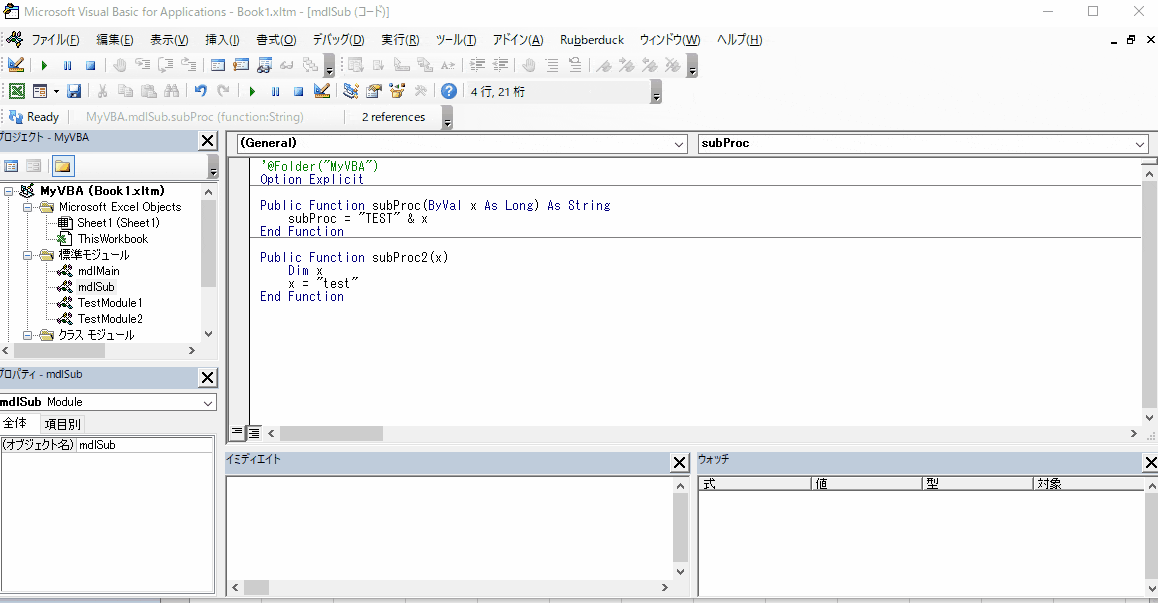The image size is (1158, 603).
Task: Pause execution using the Break icon
Action: 275,91
